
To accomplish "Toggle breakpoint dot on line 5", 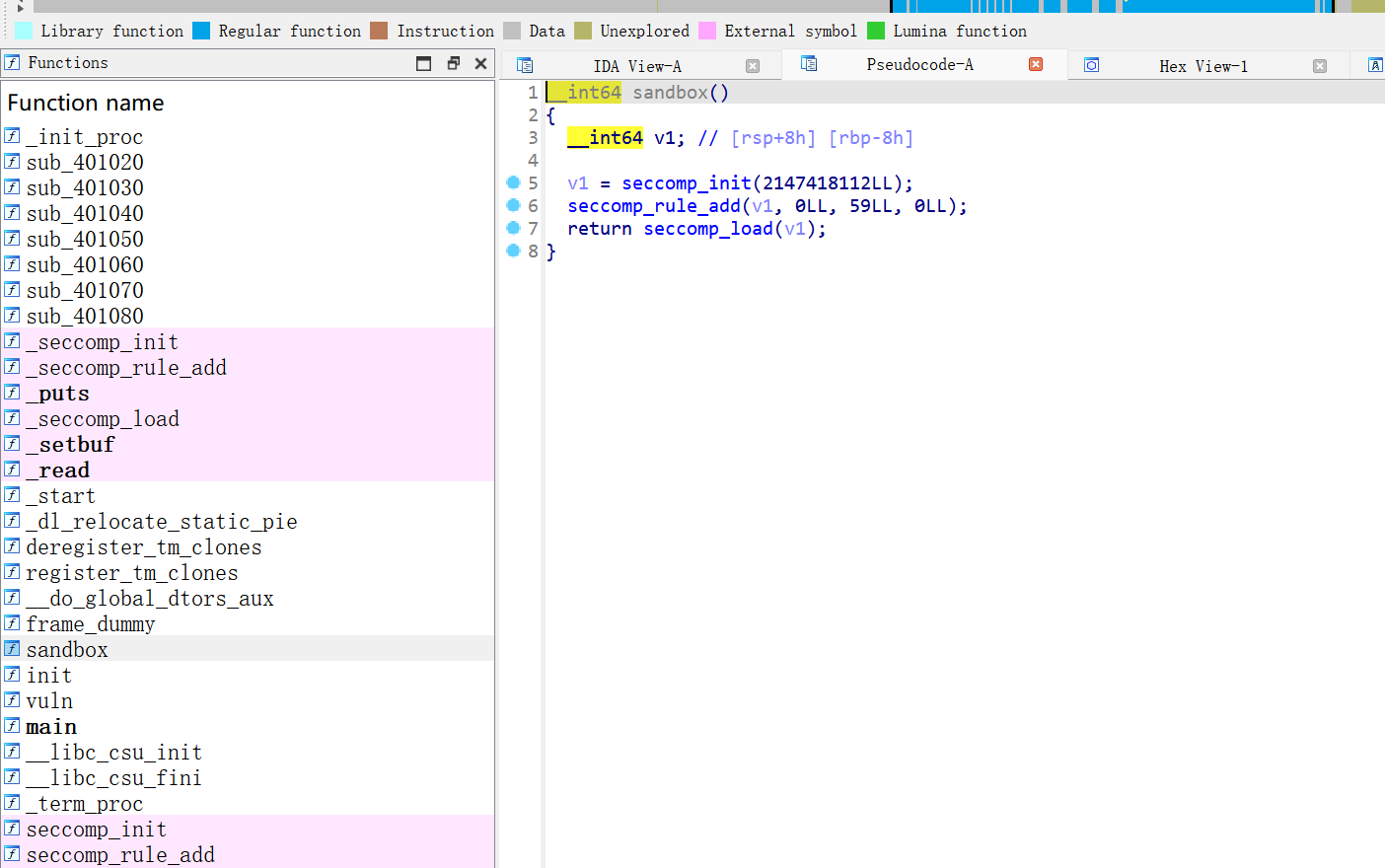I will tap(513, 182).
